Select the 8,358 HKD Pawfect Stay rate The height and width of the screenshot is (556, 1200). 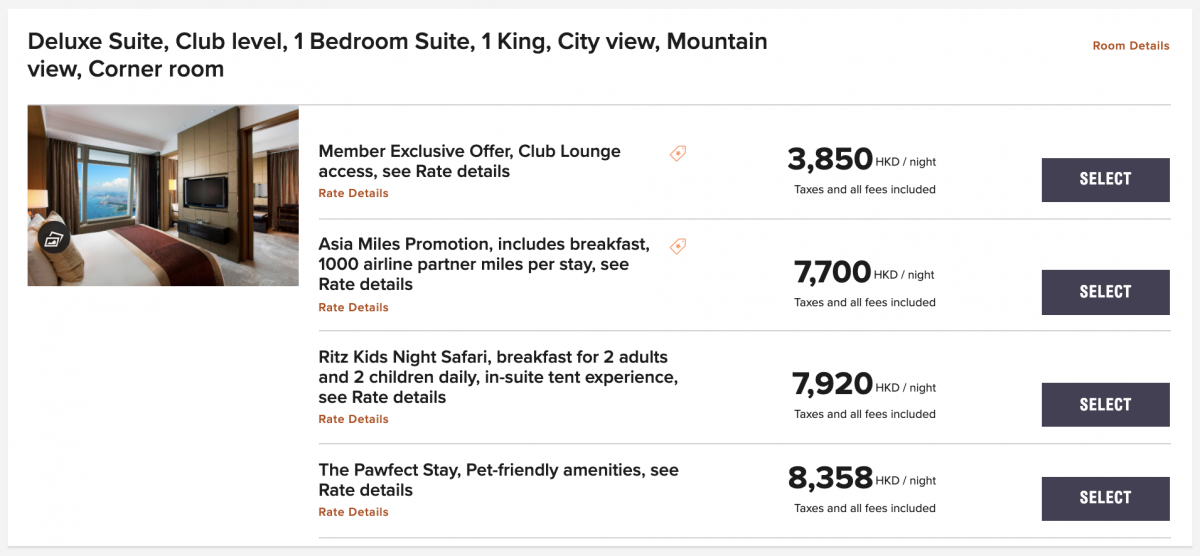1105,498
